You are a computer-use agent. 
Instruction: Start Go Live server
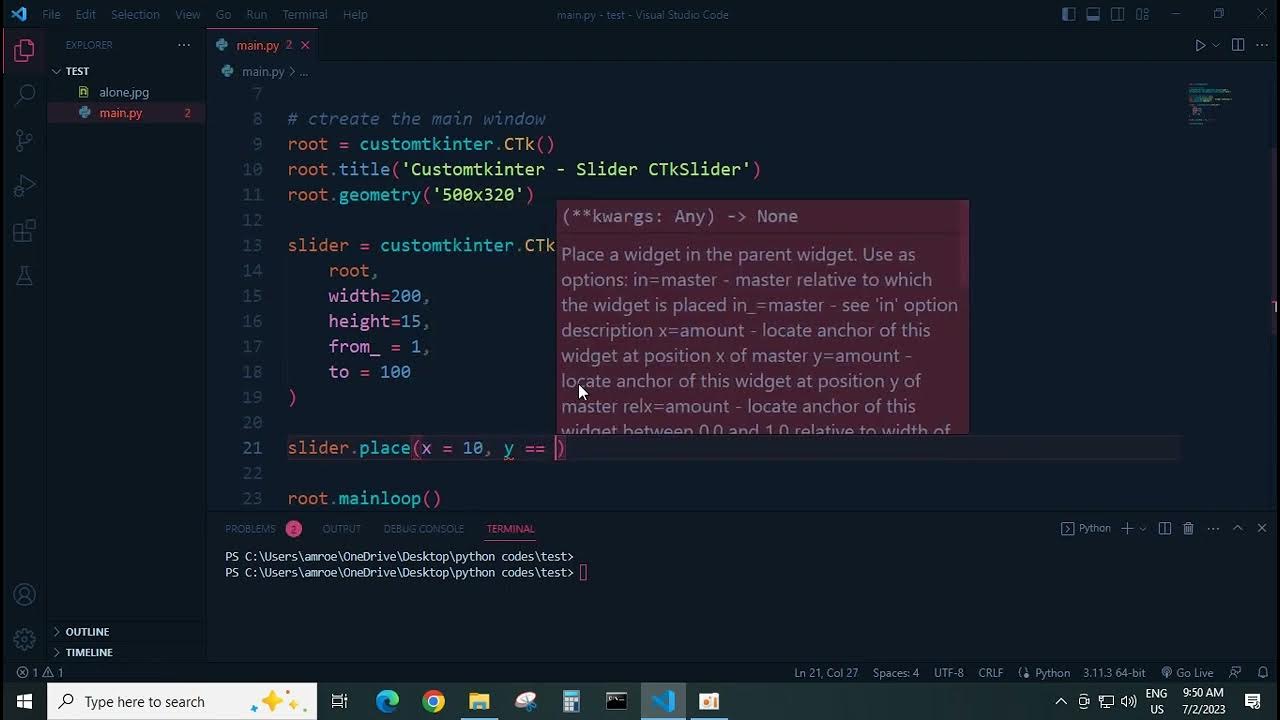point(1186,673)
